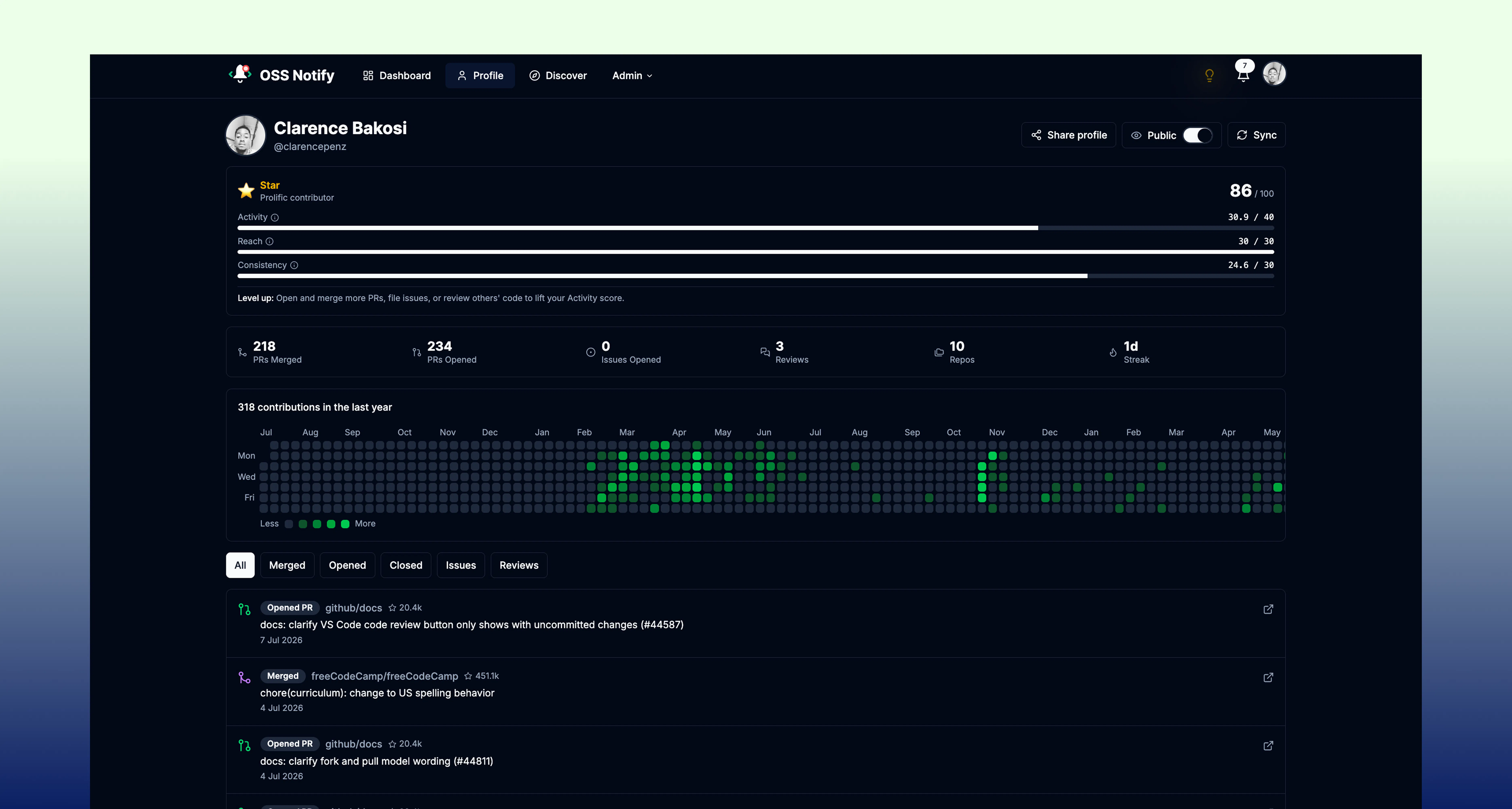Click the '318 contributions in the last year' heading
The height and width of the screenshot is (809, 1512).
(315, 407)
